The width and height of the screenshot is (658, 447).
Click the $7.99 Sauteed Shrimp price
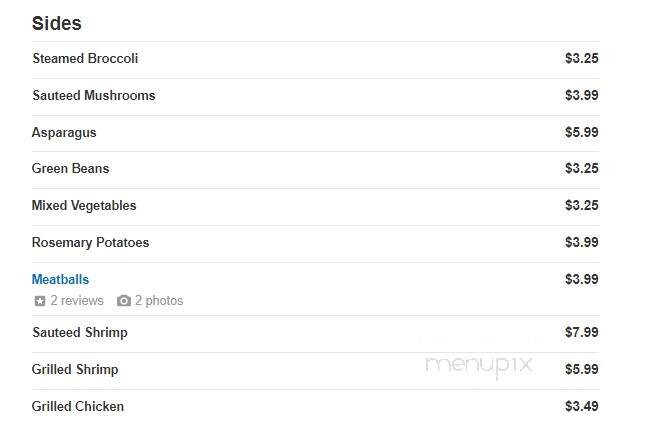[x=582, y=332]
